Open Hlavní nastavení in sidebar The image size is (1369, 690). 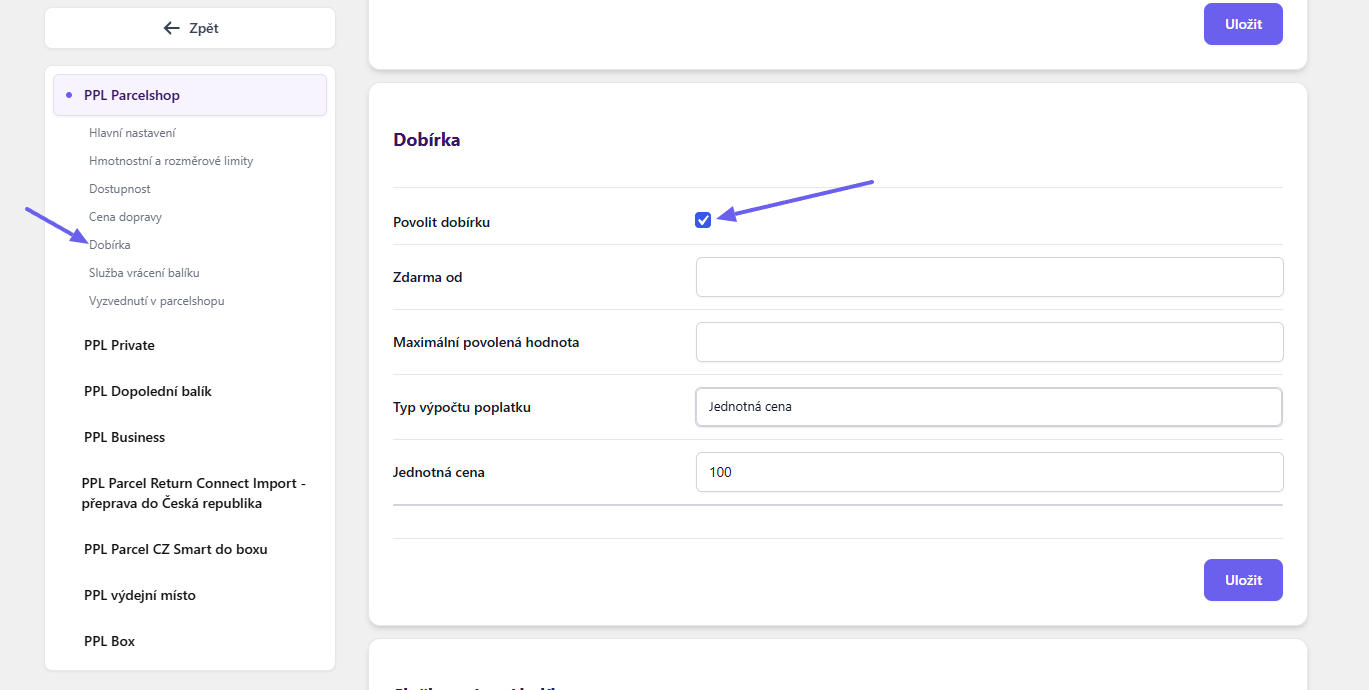tap(132, 133)
